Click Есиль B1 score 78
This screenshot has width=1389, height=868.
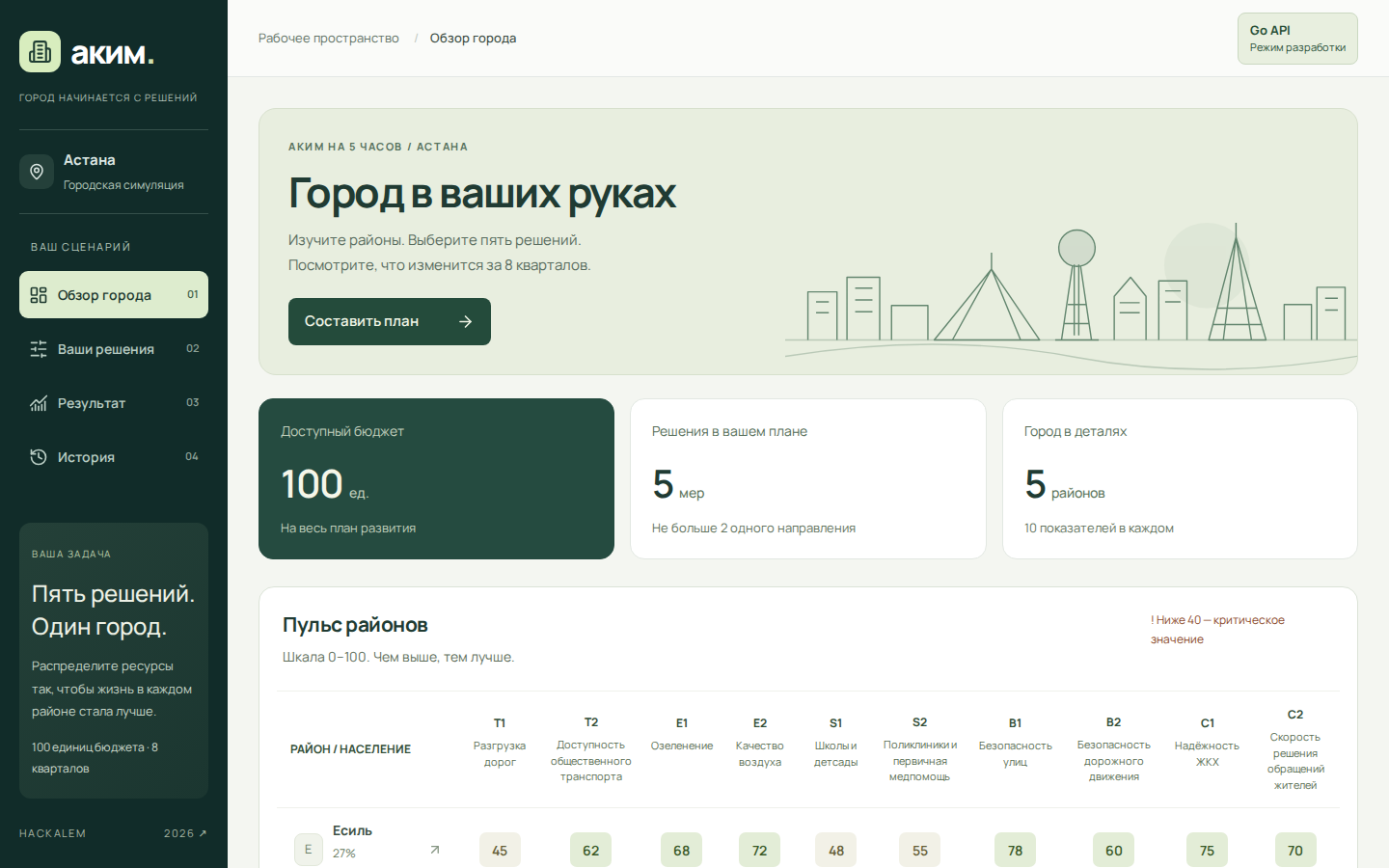[x=1016, y=850]
